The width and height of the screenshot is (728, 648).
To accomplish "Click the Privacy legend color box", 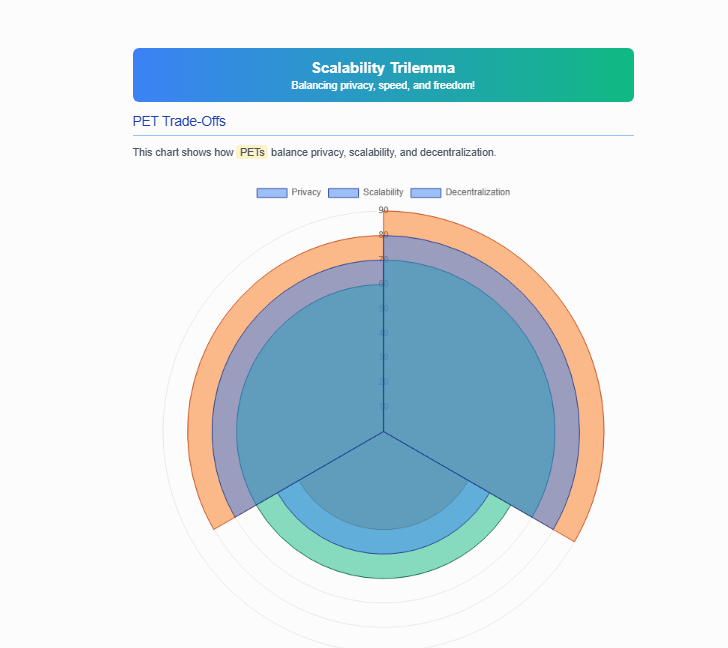I will (272, 193).
